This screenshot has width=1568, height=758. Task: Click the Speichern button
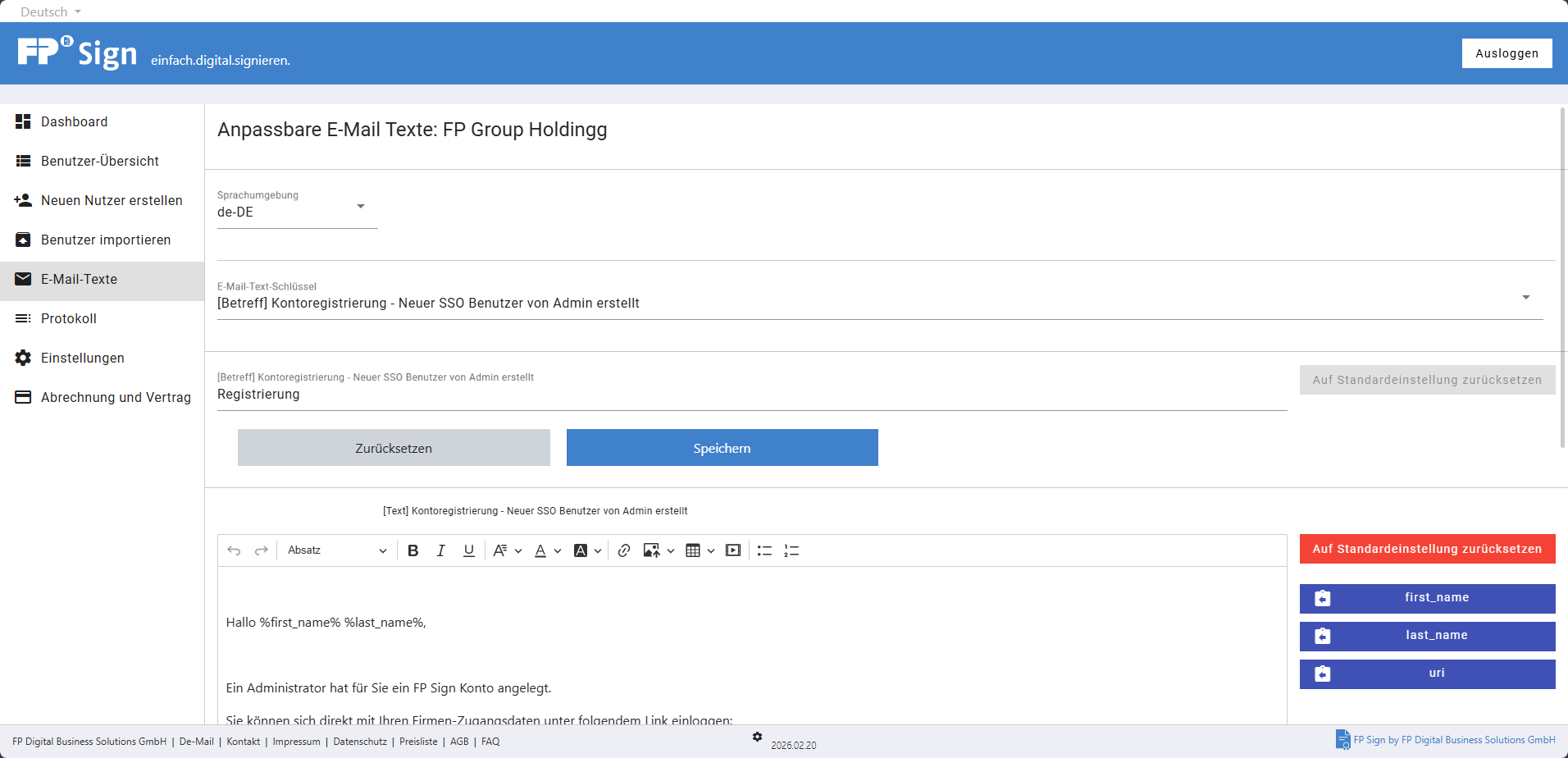[722, 448]
